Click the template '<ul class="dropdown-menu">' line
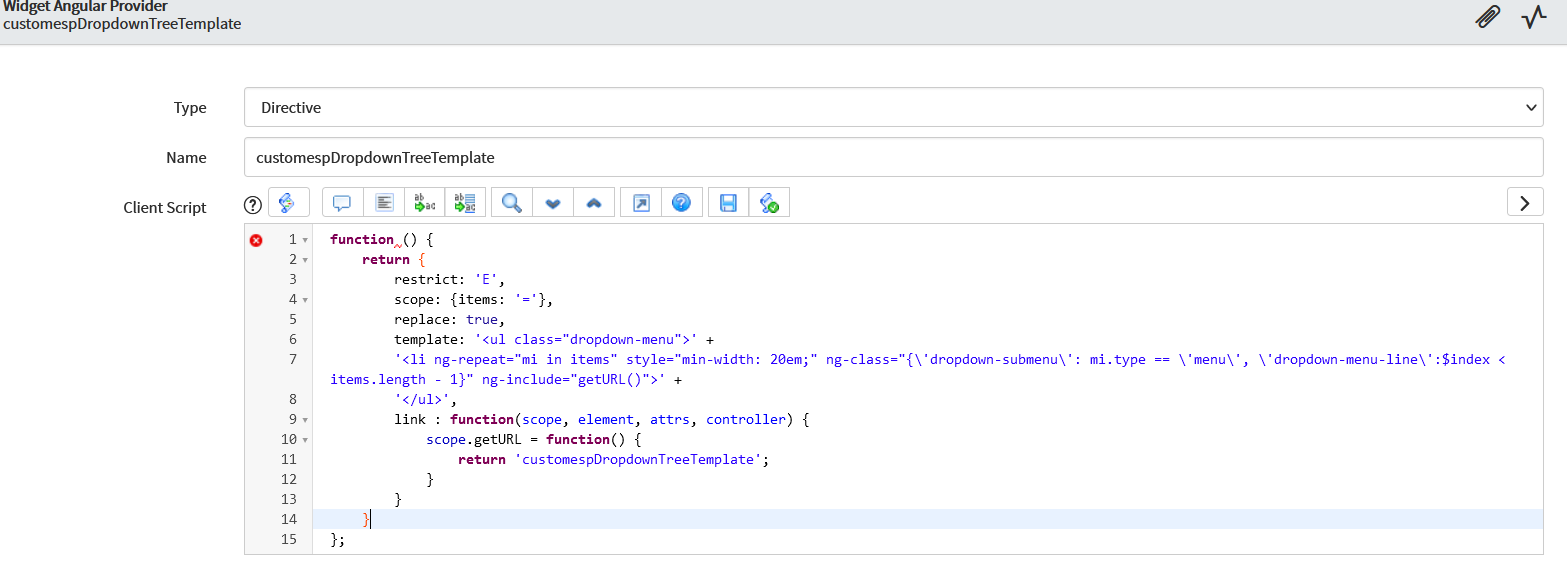This screenshot has width=1567, height=562. coord(554,339)
